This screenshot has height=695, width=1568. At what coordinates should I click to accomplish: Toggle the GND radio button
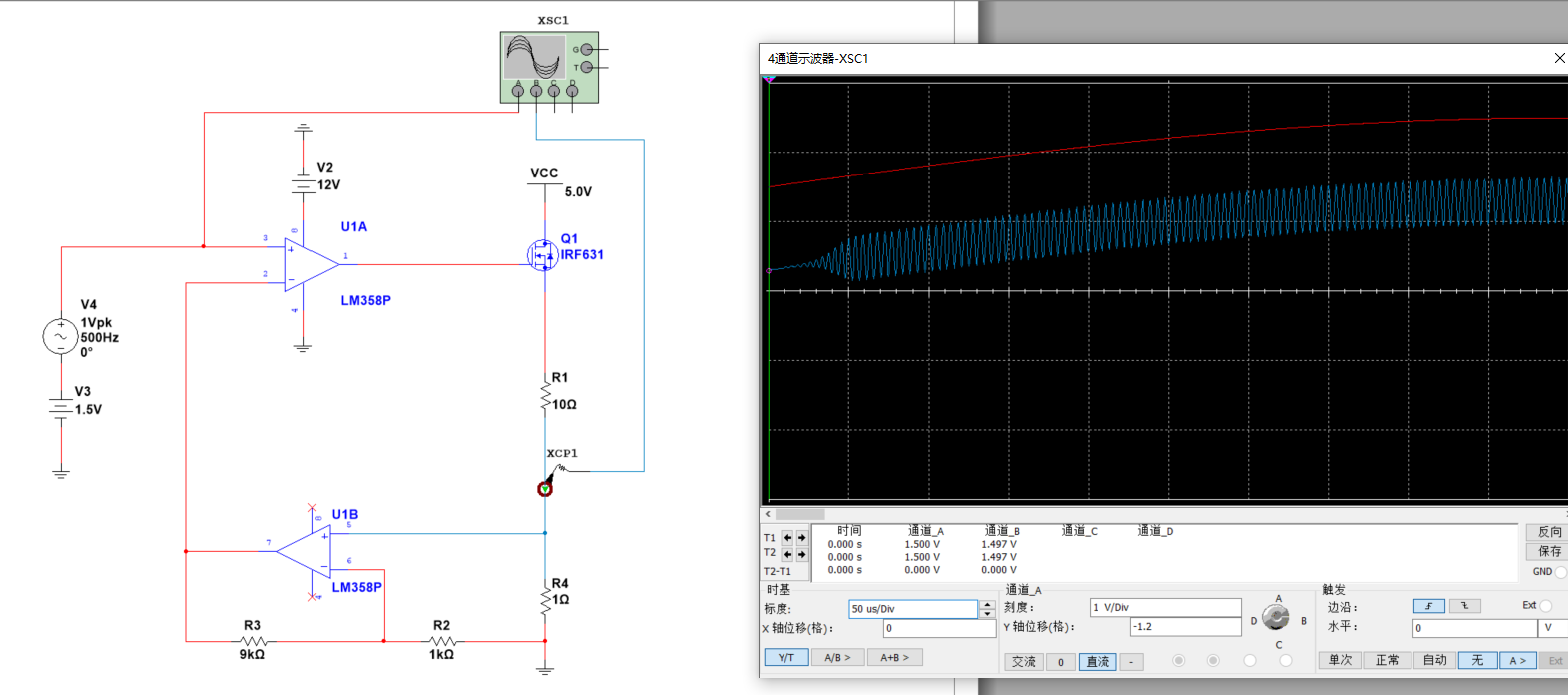(1560, 572)
